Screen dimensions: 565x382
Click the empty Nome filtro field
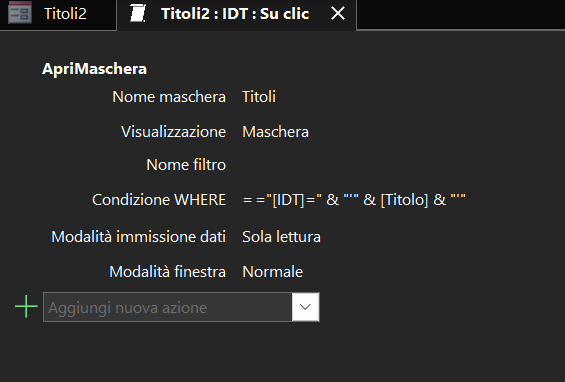pyautogui.click(x=353, y=165)
